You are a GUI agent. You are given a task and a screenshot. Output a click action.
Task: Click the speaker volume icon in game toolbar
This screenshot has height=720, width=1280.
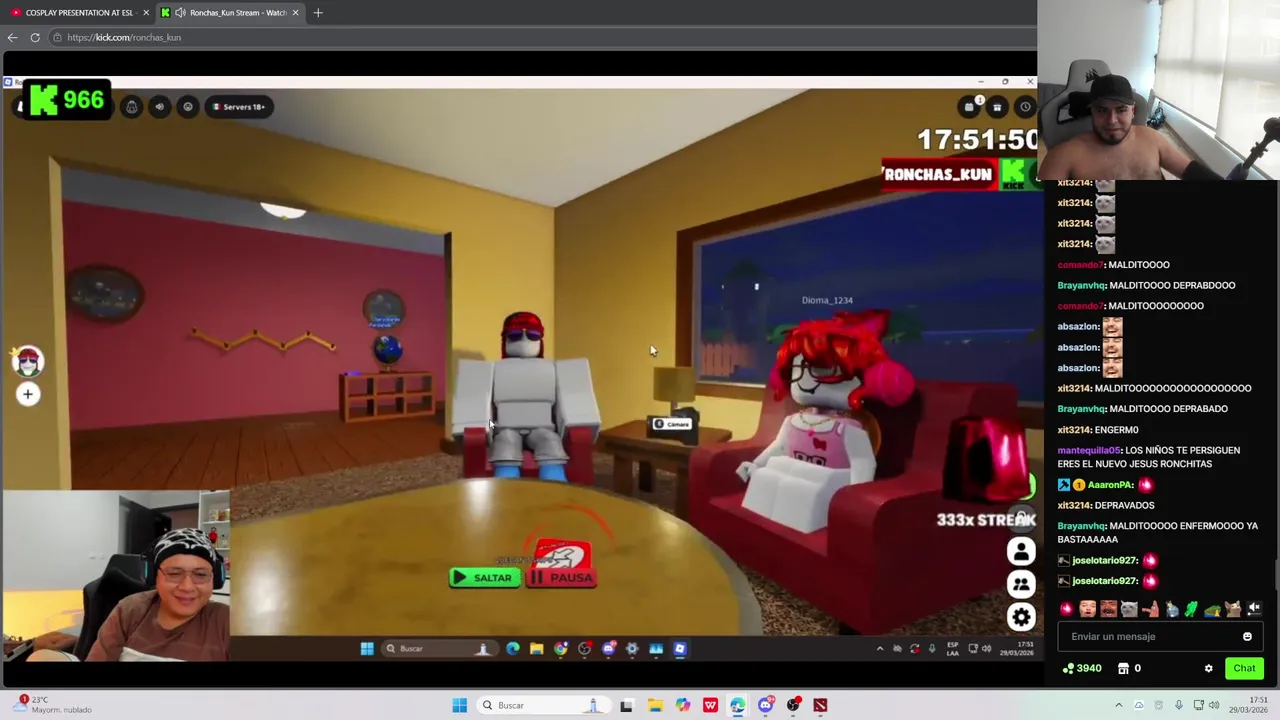(x=160, y=107)
